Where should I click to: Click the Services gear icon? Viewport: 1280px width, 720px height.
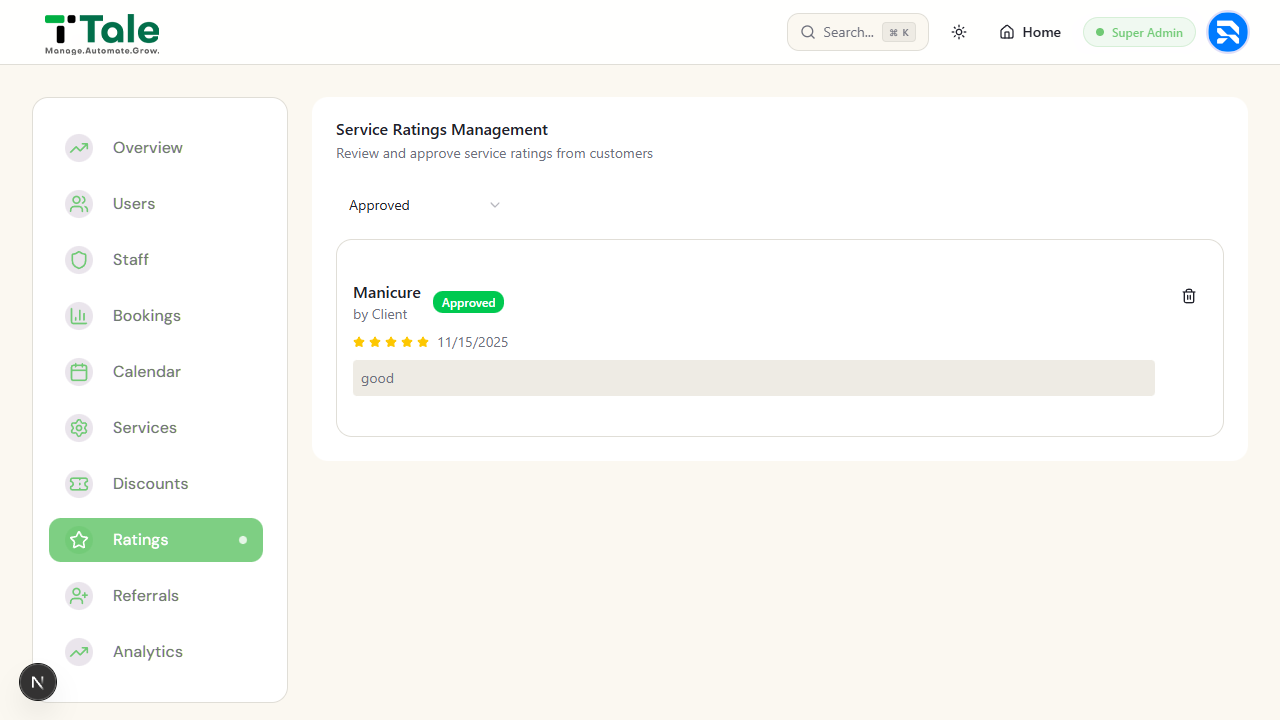coord(79,428)
